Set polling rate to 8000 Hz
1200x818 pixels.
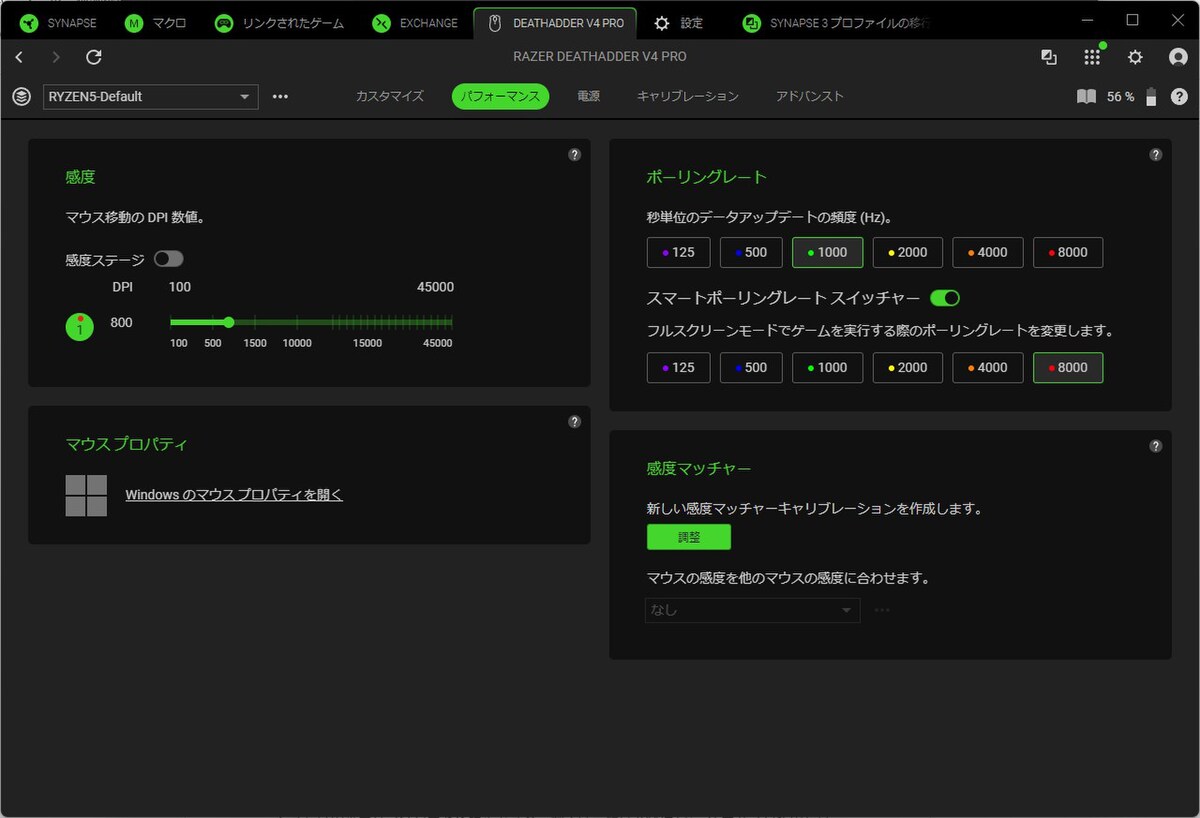point(1068,252)
